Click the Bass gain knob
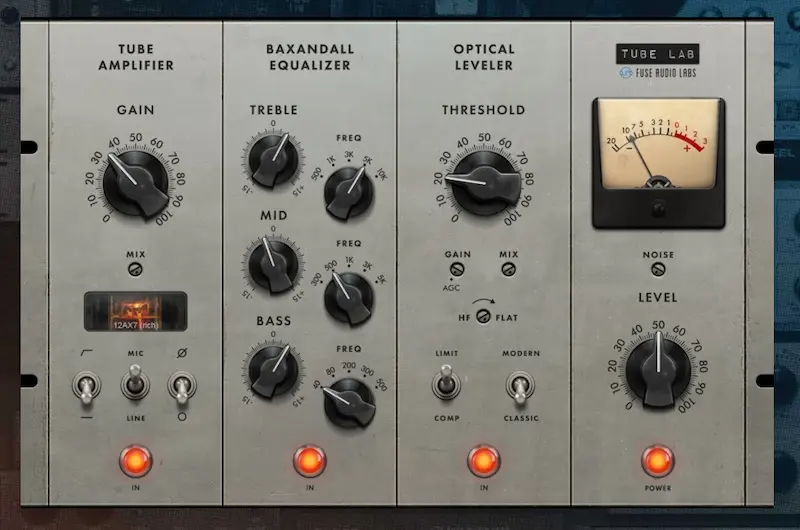Image resolution: width=800 pixels, height=530 pixels. coord(272,367)
